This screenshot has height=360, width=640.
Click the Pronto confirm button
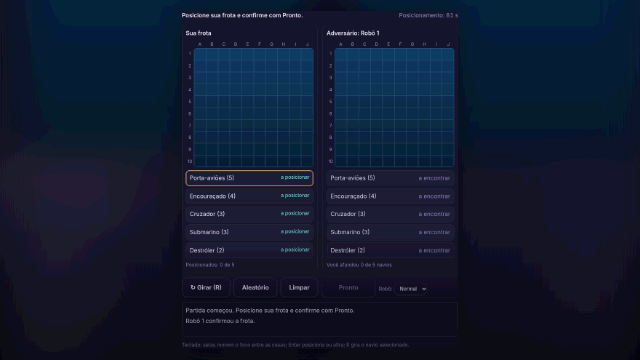coord(348,288)
